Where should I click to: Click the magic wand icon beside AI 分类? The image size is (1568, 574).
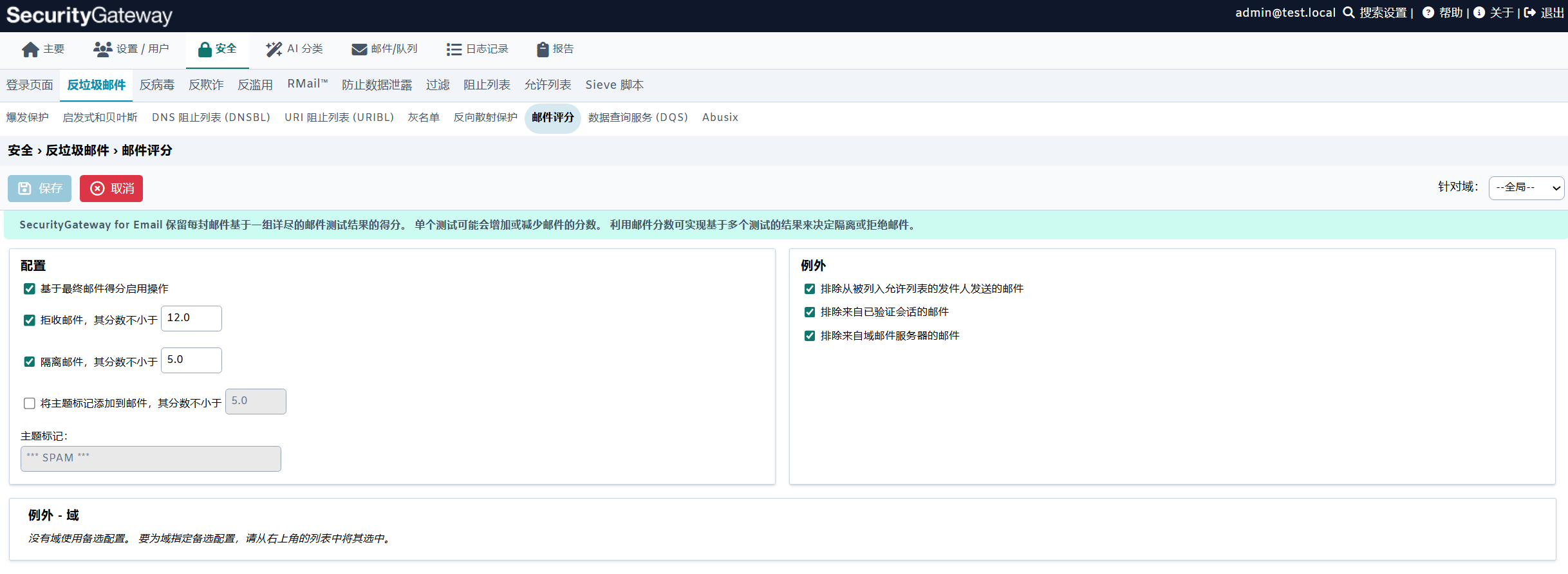coord(274,50)
